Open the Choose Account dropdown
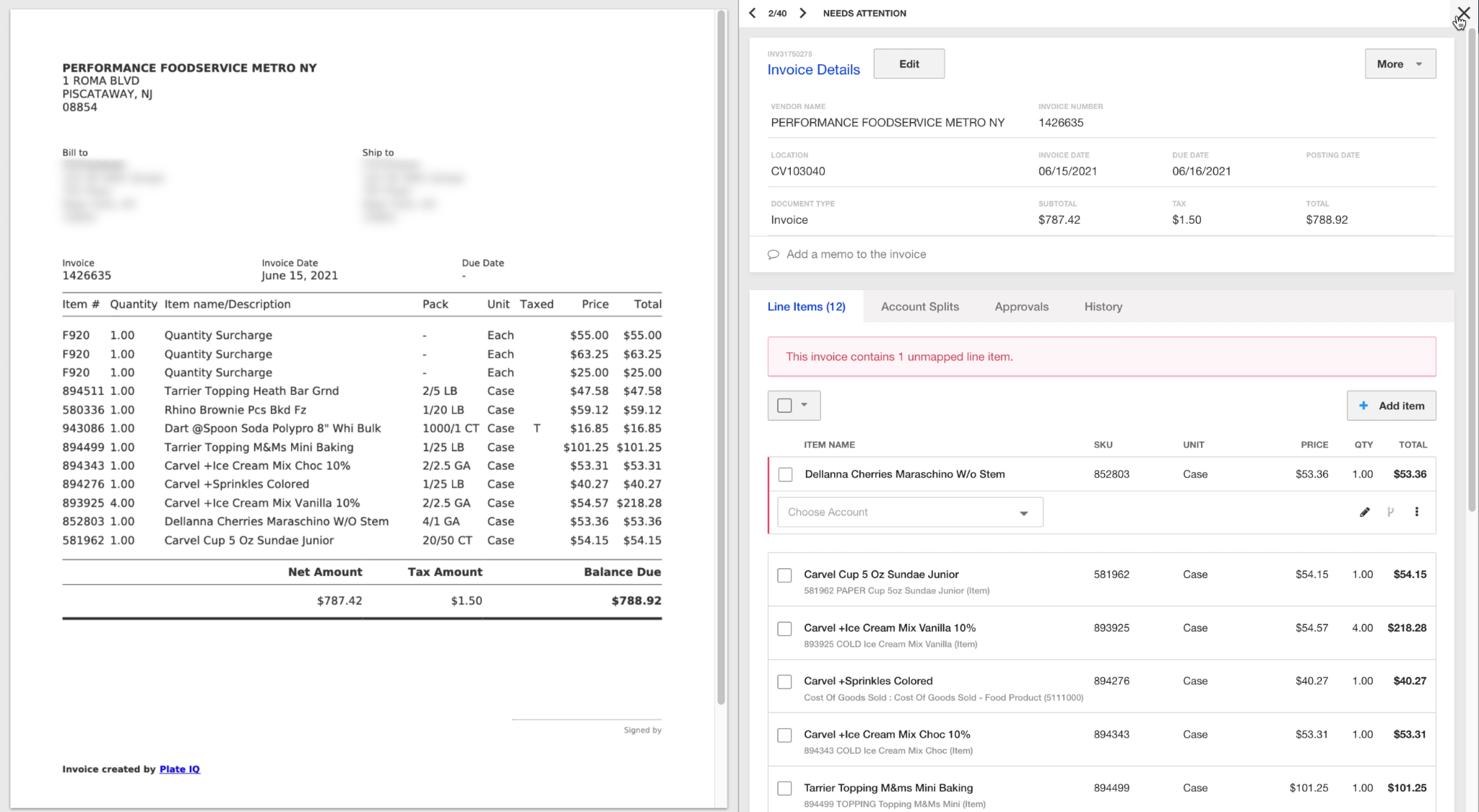Viewport: 1479px width, 812px height. click(x=910, y=512)
